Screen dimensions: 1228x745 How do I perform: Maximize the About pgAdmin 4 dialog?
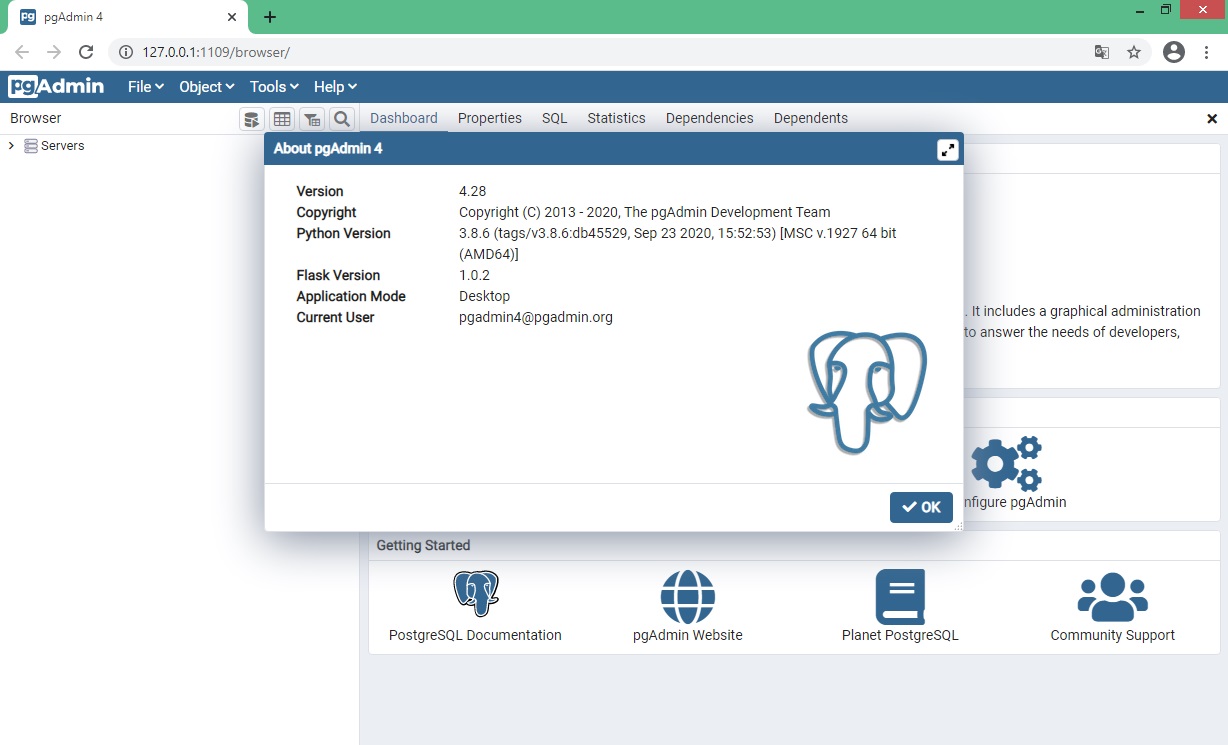click(947, 150)
